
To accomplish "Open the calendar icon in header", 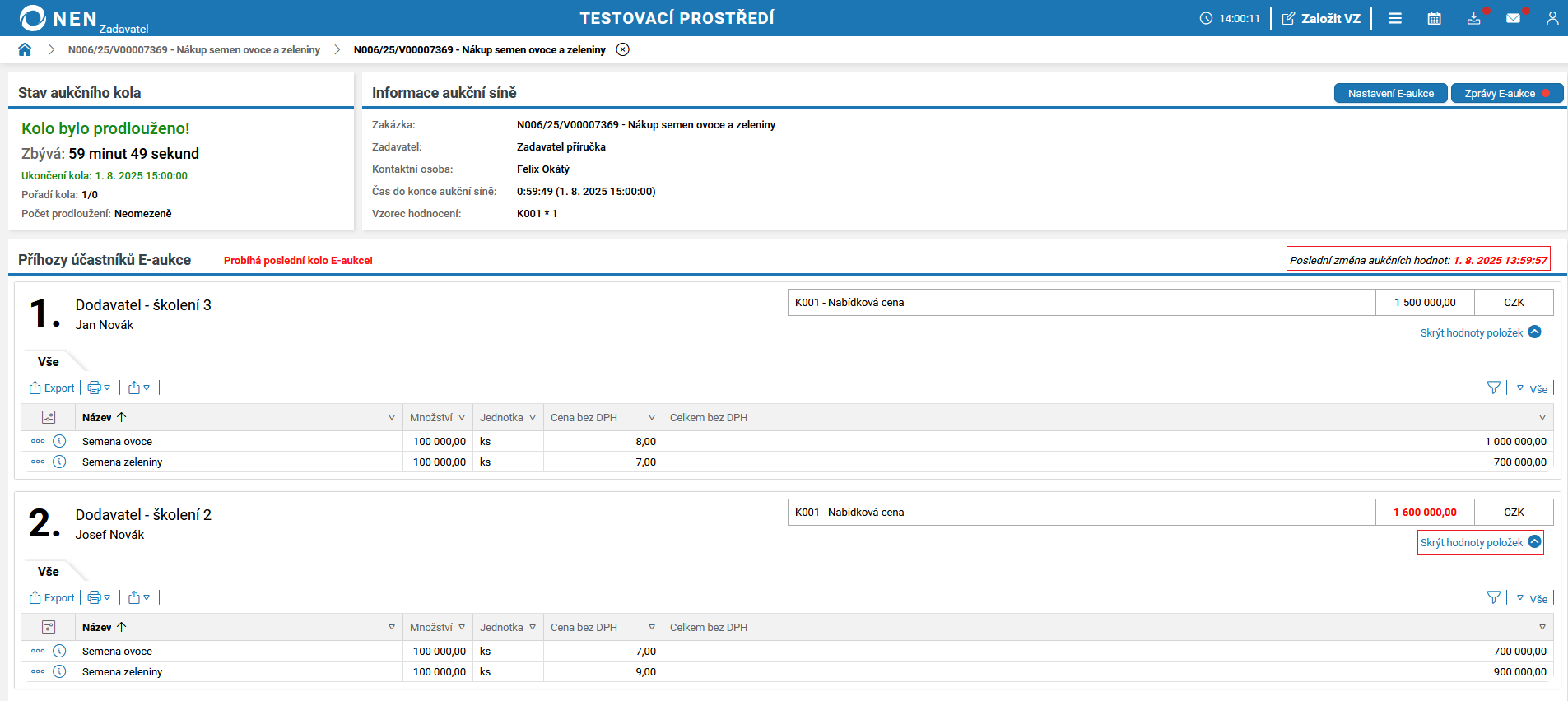I will pos(1434,18).
